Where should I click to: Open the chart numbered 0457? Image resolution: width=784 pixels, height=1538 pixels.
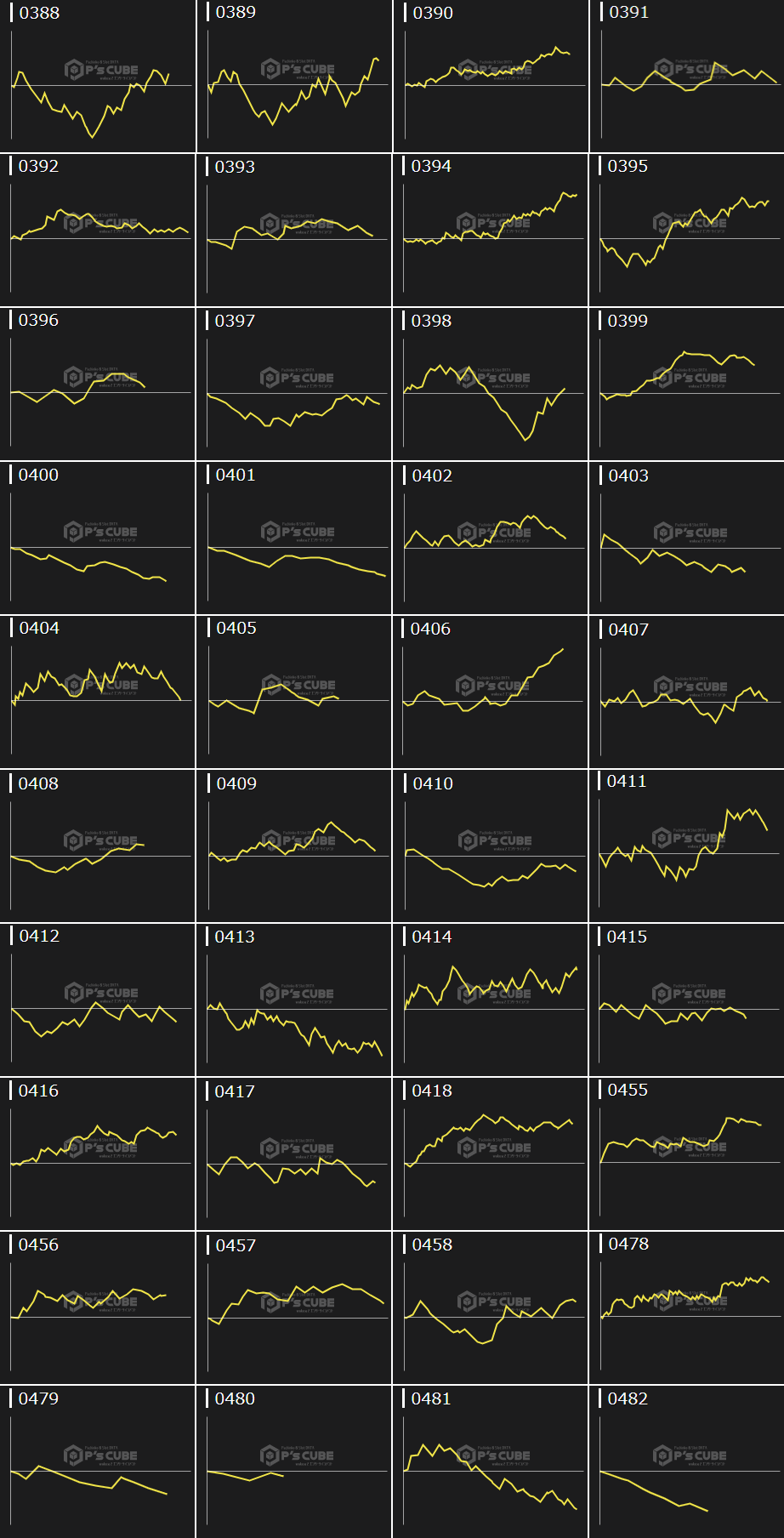point(294,1308)
